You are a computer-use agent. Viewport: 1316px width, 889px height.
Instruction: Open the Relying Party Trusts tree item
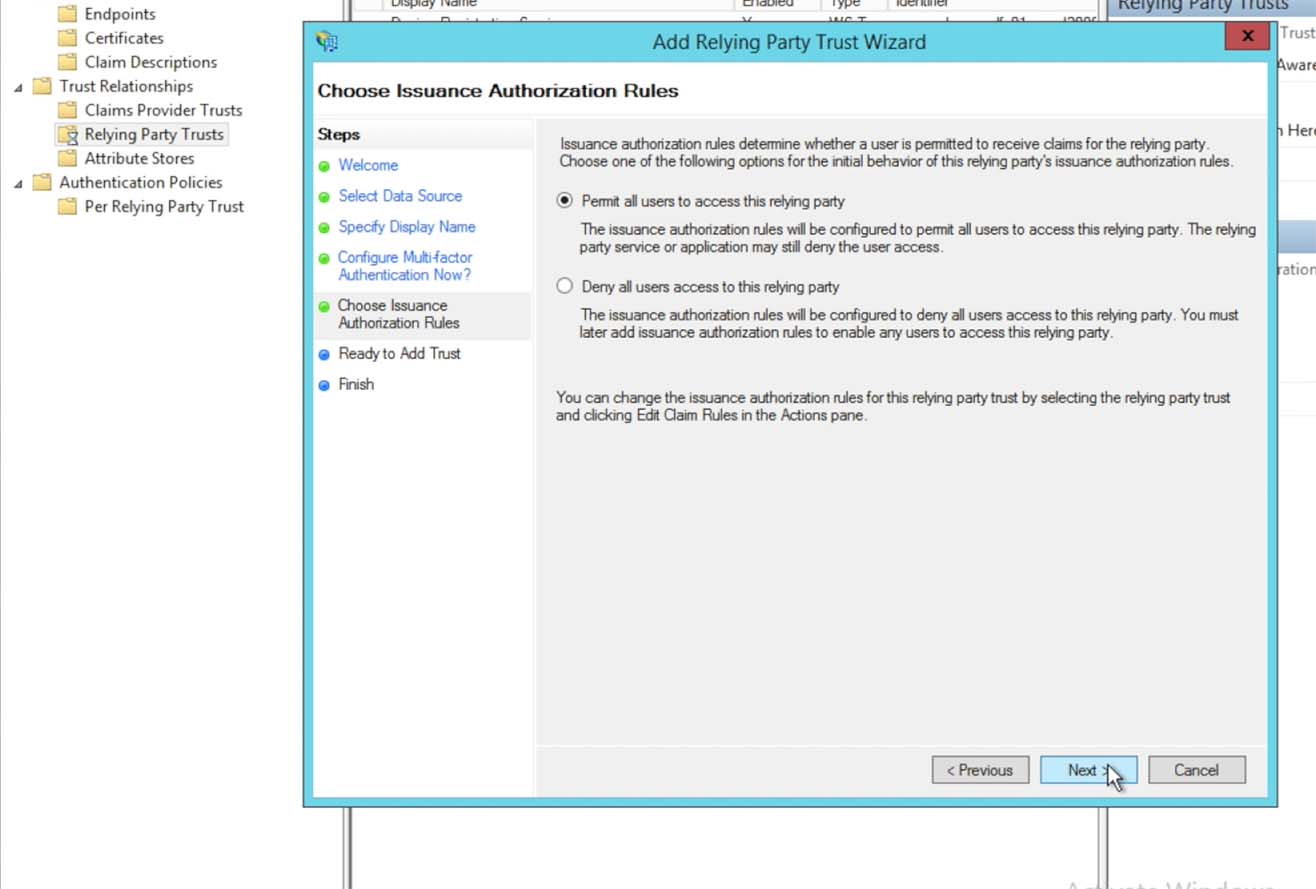[153, 134]
